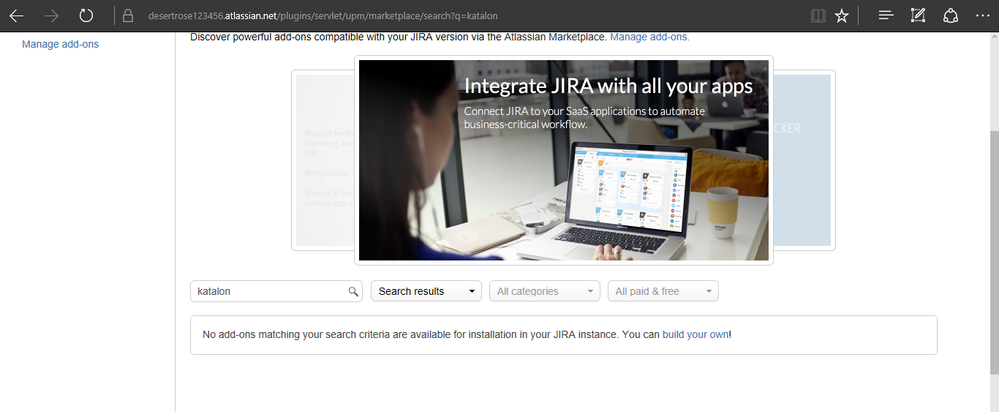Add page to favorites star

click(842, 16)
